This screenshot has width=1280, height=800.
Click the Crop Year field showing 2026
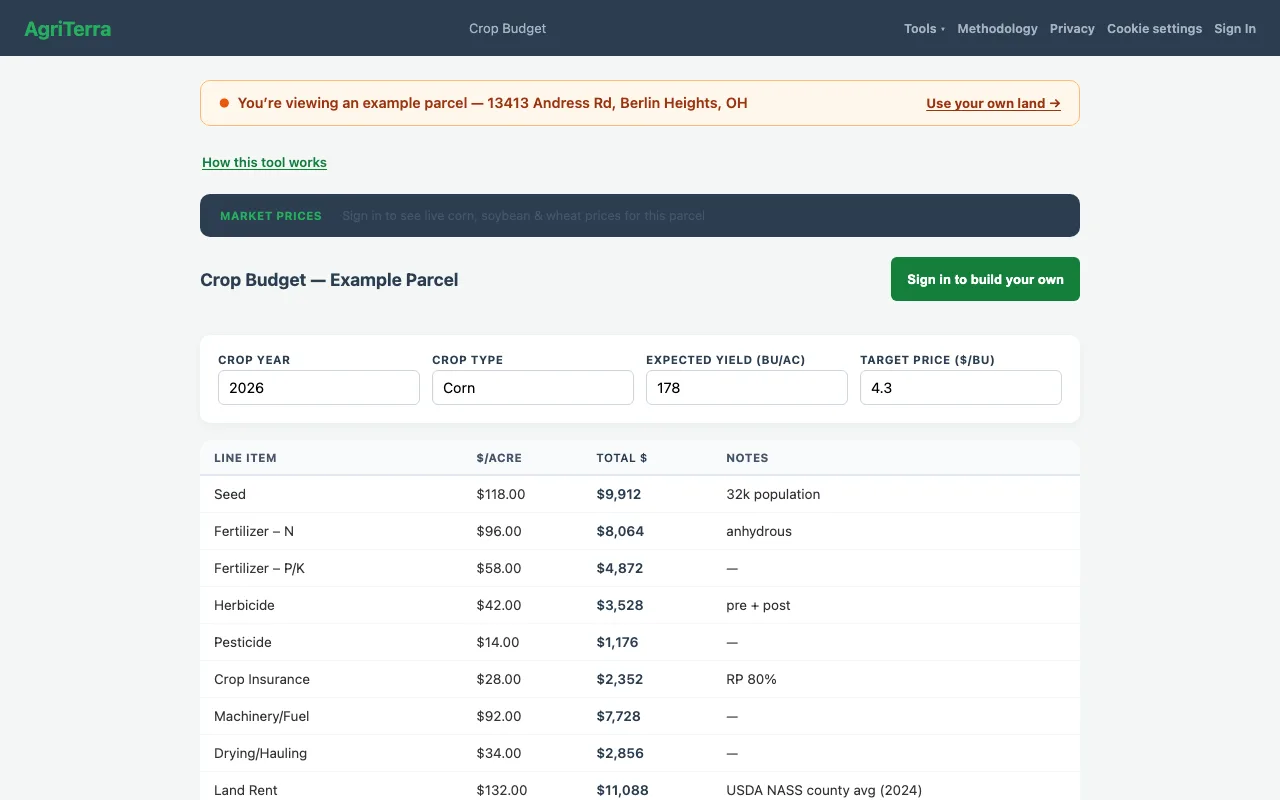tap(319, 388)
